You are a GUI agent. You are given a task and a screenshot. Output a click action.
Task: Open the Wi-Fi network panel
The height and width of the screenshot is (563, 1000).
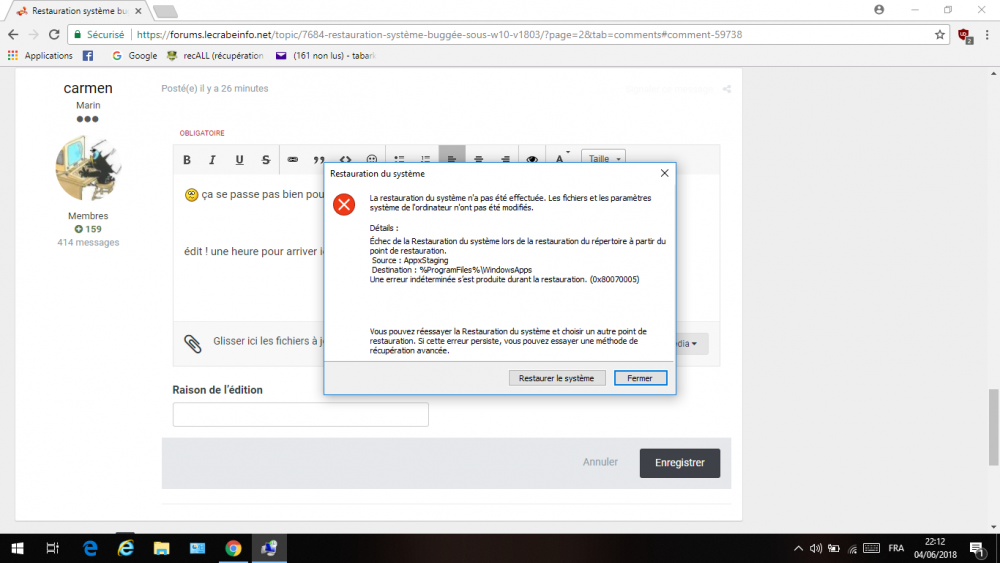[x=852, y=549]
